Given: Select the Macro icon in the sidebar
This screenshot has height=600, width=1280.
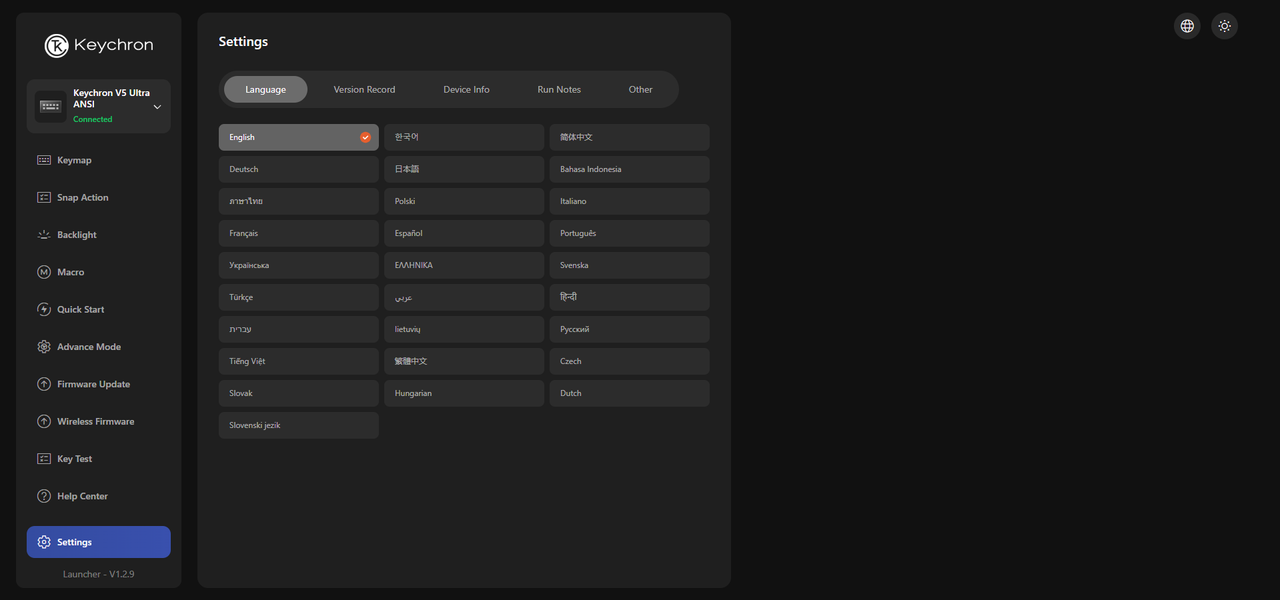Looking at the screenshot, I should point(44,272).
